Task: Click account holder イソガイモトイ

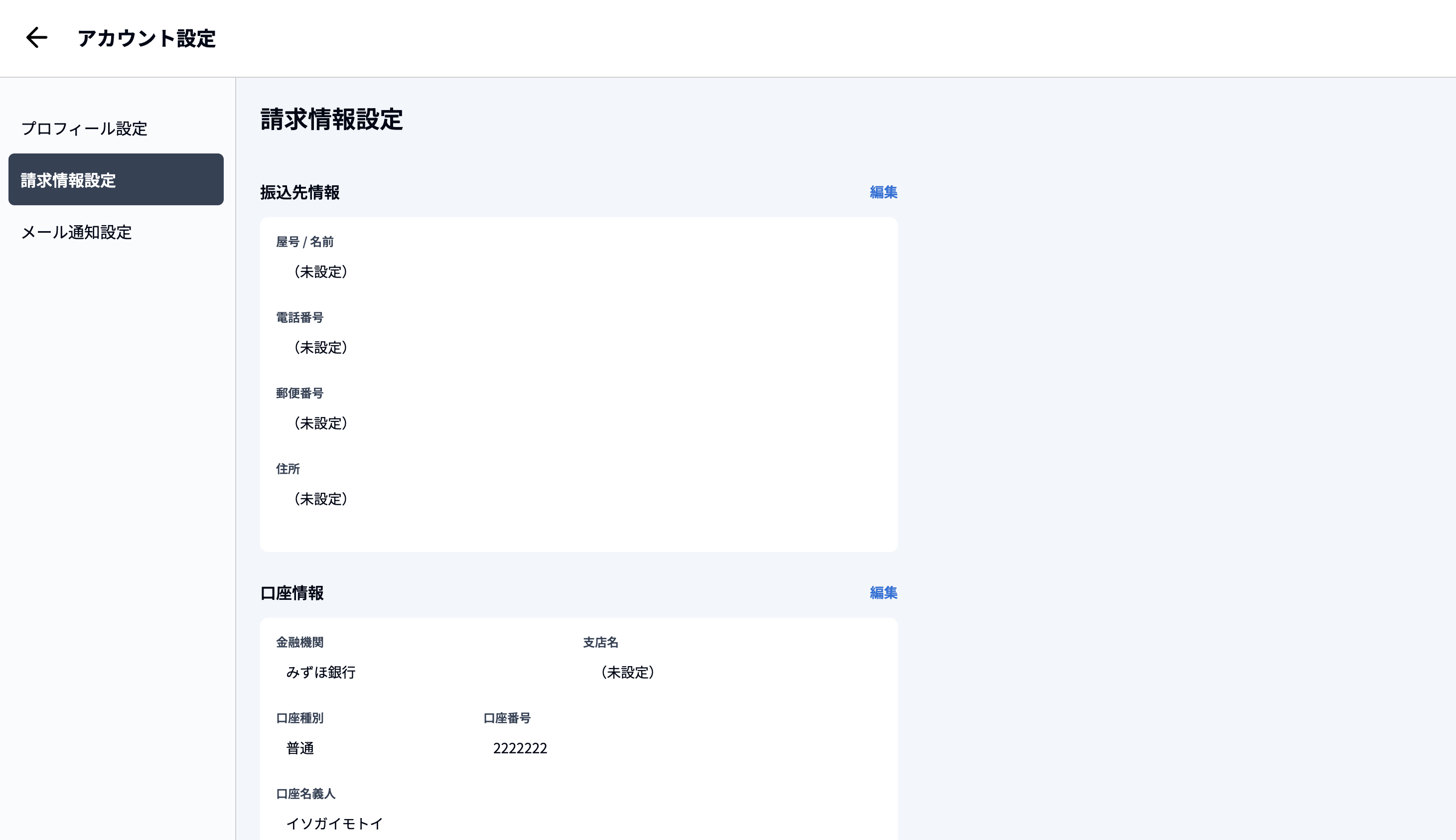Action: (x=334, y=823)
